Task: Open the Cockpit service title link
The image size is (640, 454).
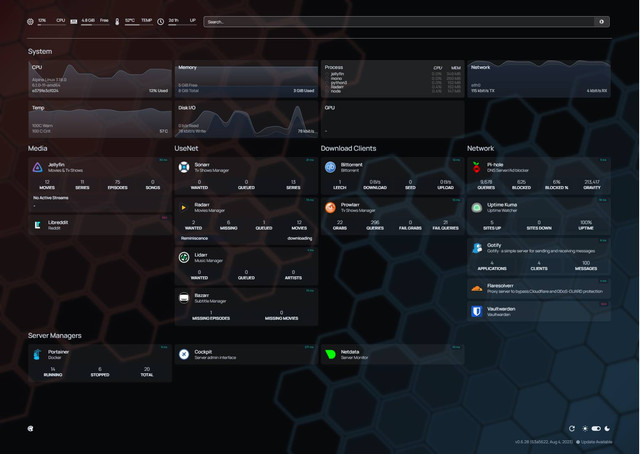Action: coord(203,352)
